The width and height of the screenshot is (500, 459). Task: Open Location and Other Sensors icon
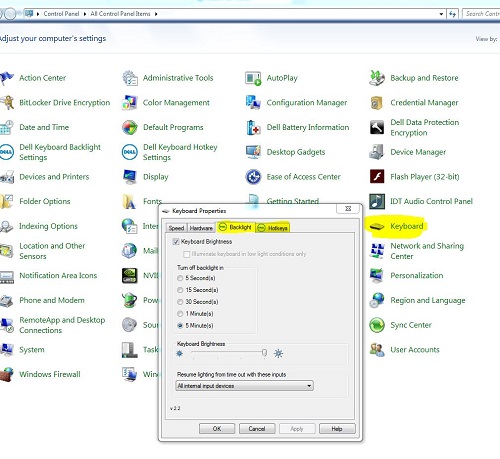coord(7,251)
